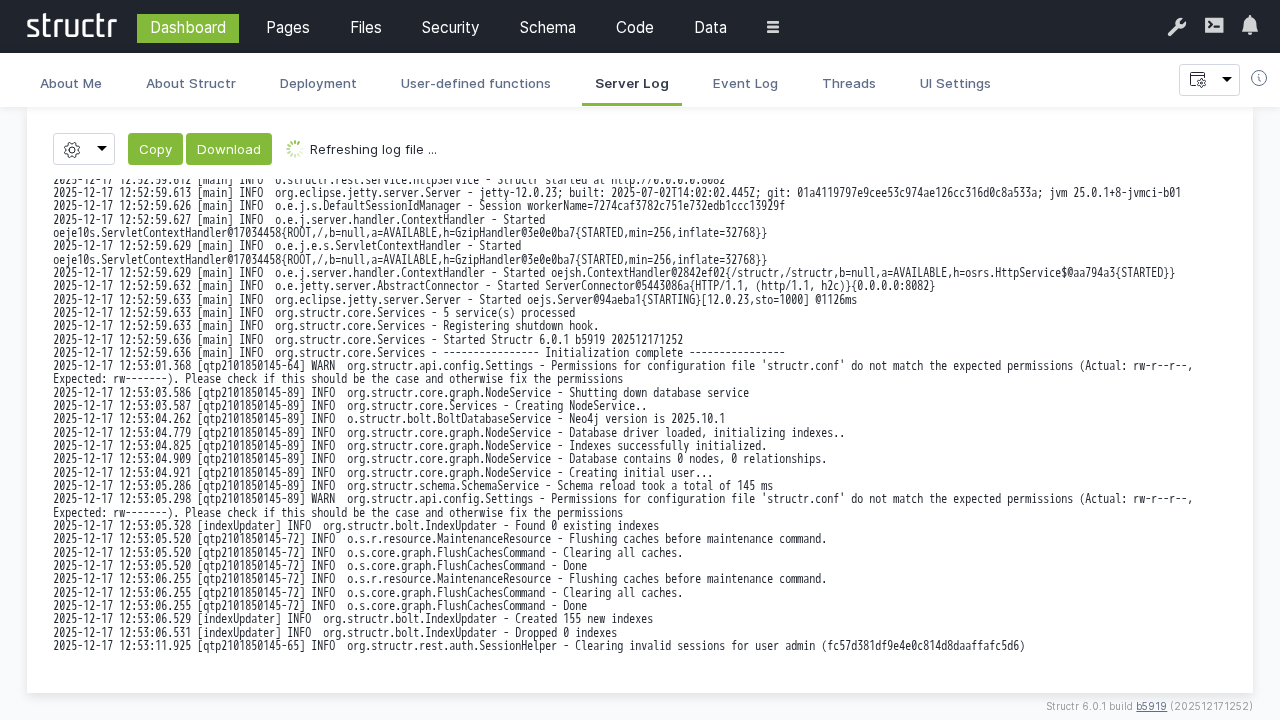Screen dimensions: 1280x720
Task: Switch to the Event Log tab
Action: coord(745,83)
